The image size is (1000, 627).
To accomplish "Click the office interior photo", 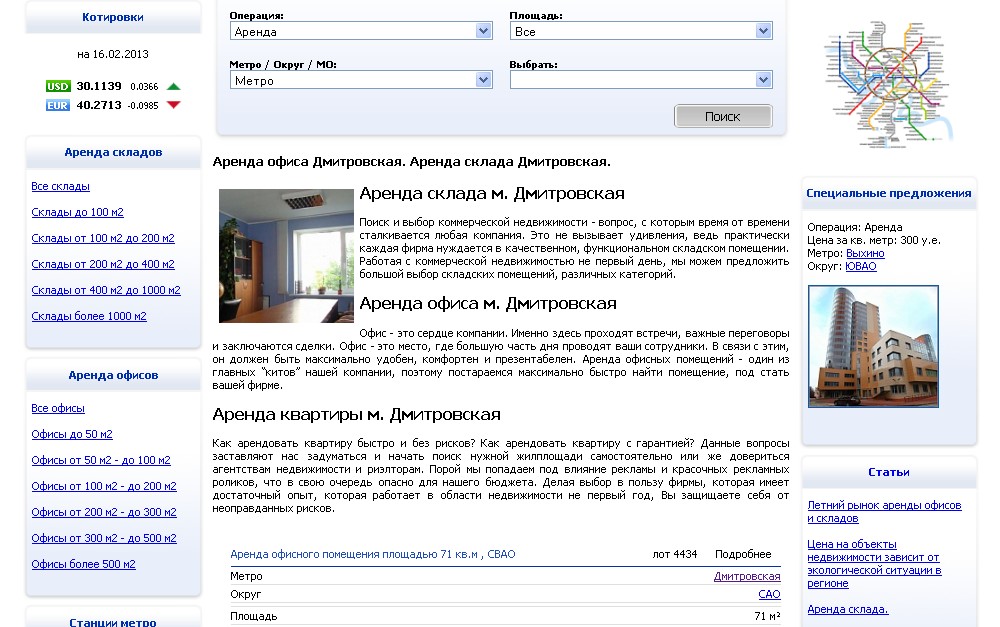I will coord(286,256).
